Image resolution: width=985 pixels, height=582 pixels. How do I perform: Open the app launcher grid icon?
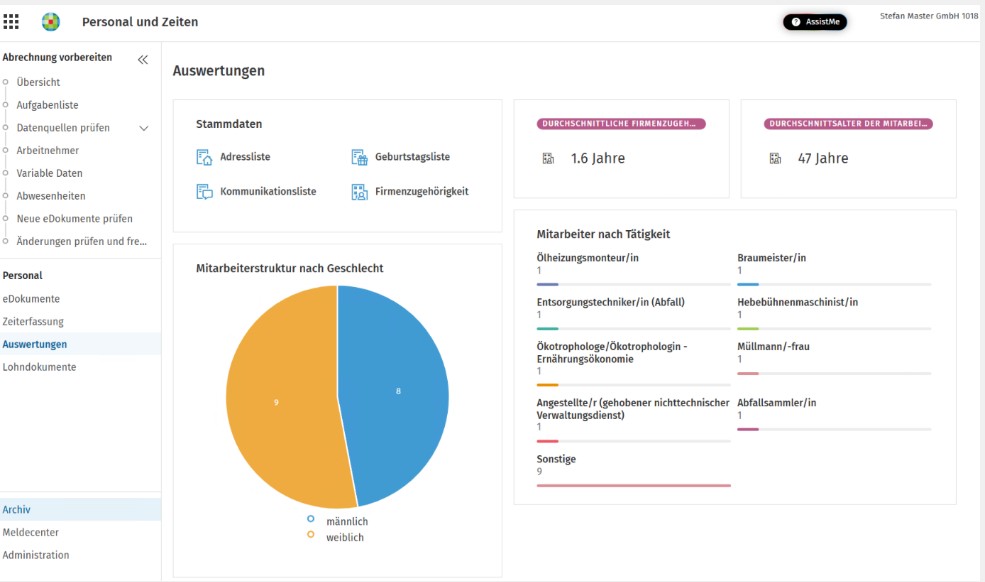11,22
